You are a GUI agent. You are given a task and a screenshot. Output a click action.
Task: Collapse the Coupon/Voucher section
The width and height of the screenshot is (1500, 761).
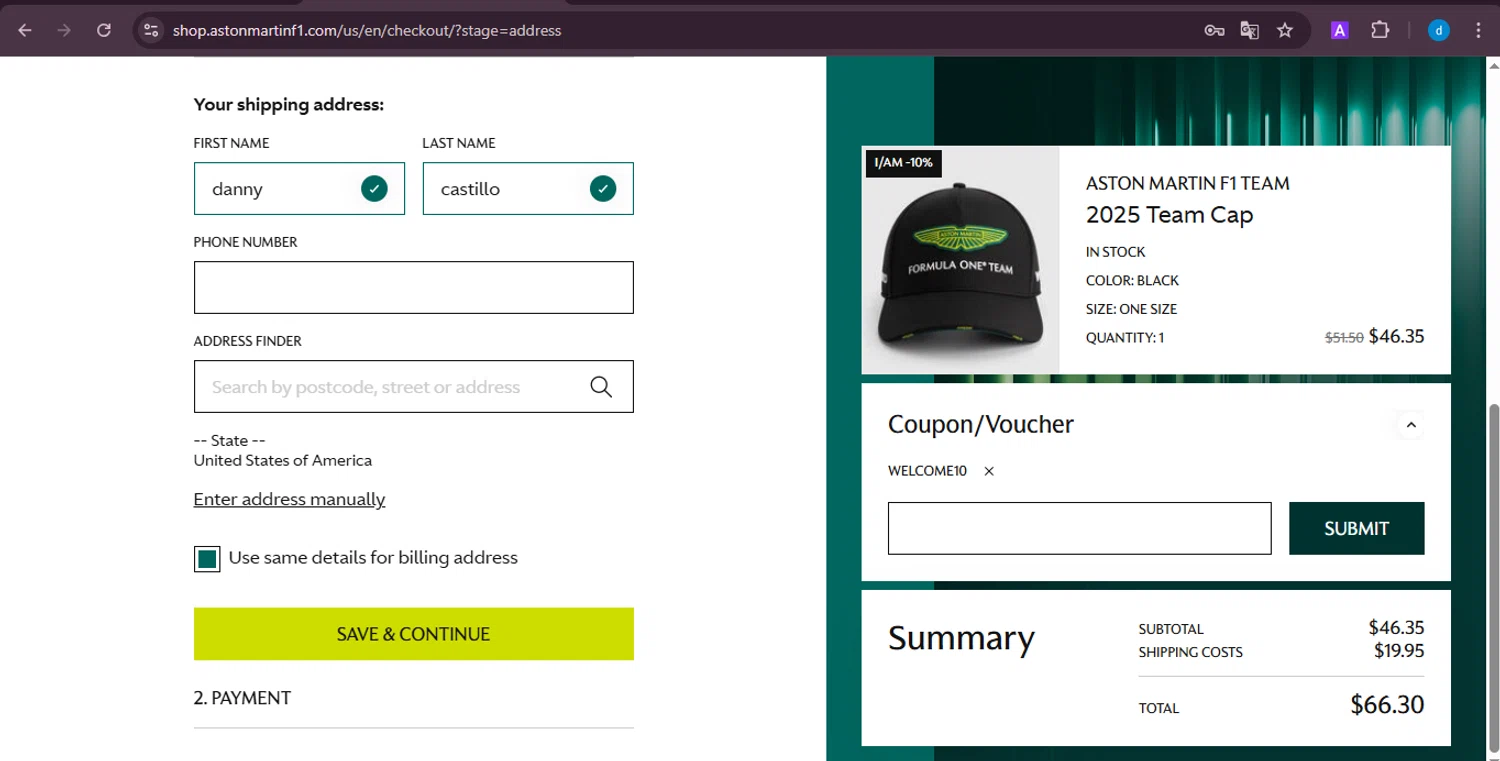[x=1411, y=425]
